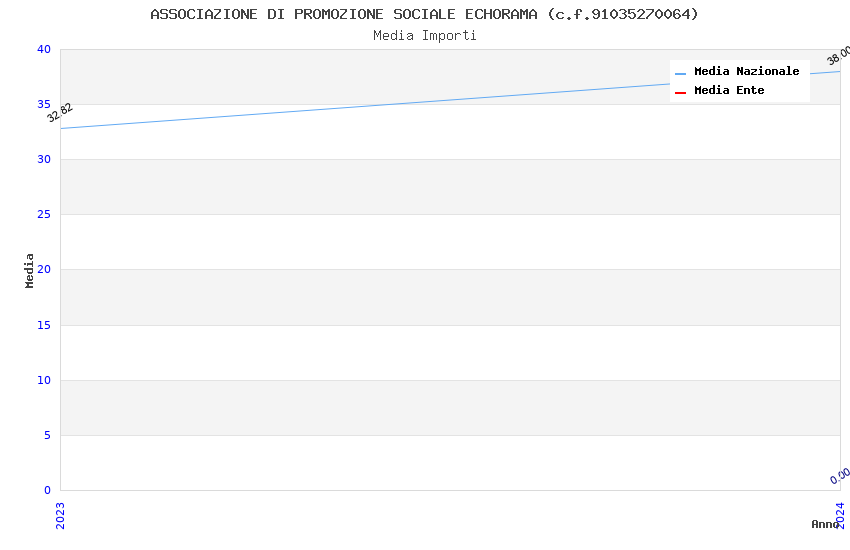
Task: Click the Media Importi subtitle
Action: (424, 36)
